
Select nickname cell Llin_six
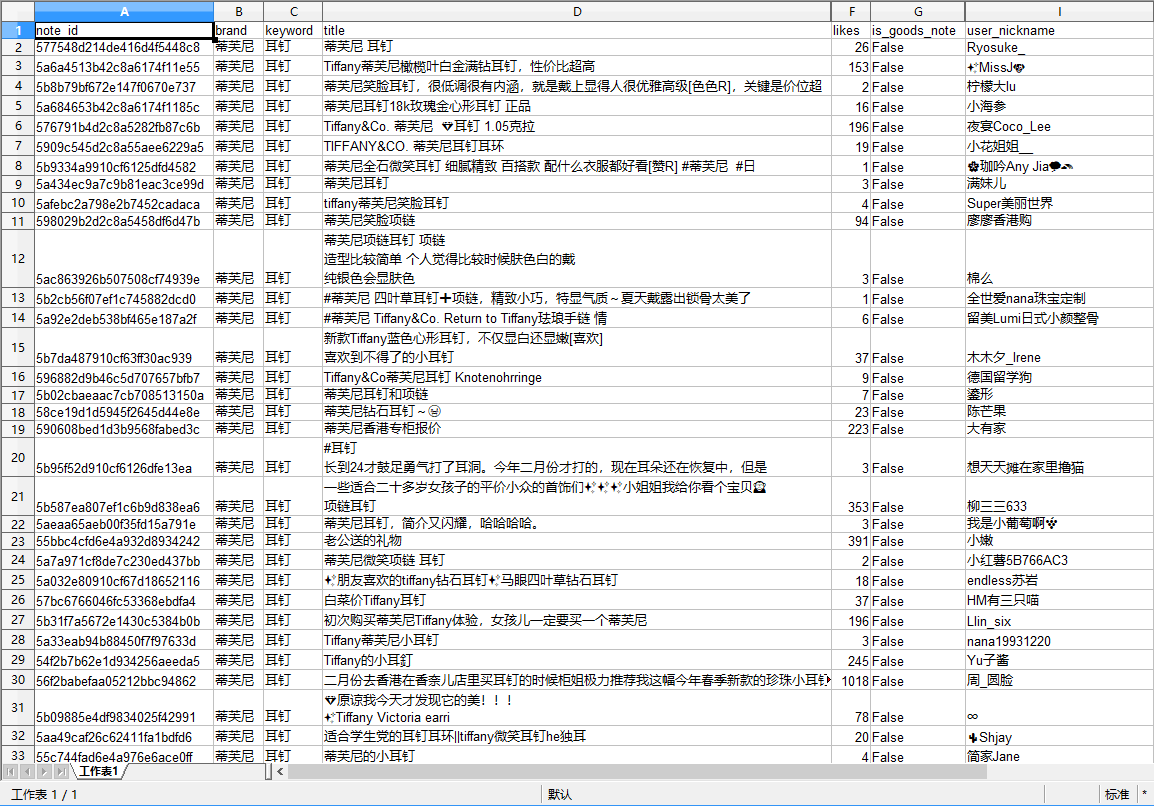click(1059, 621)
